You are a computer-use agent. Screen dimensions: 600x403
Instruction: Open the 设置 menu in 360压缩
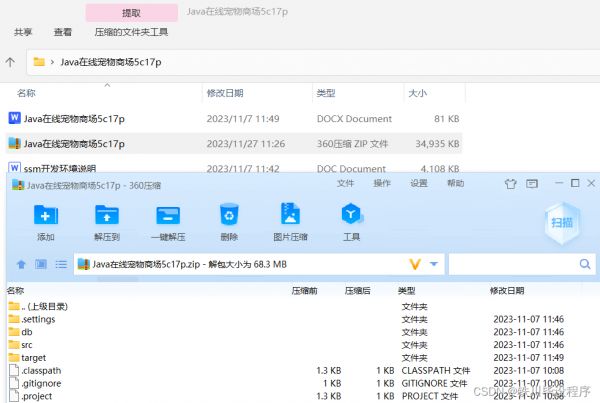pos(419,183)
